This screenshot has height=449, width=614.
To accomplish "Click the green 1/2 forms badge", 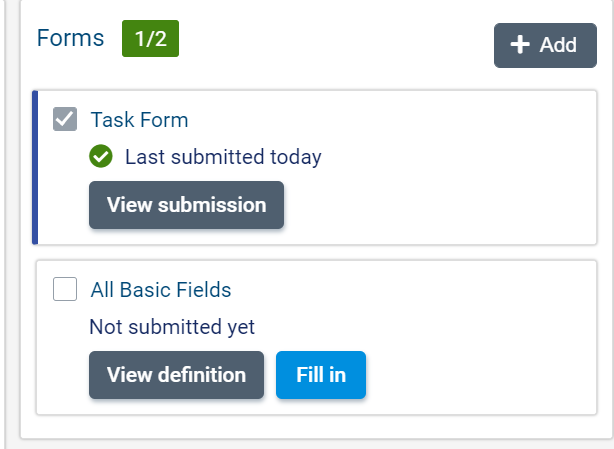I will click(x=150, y=38).
